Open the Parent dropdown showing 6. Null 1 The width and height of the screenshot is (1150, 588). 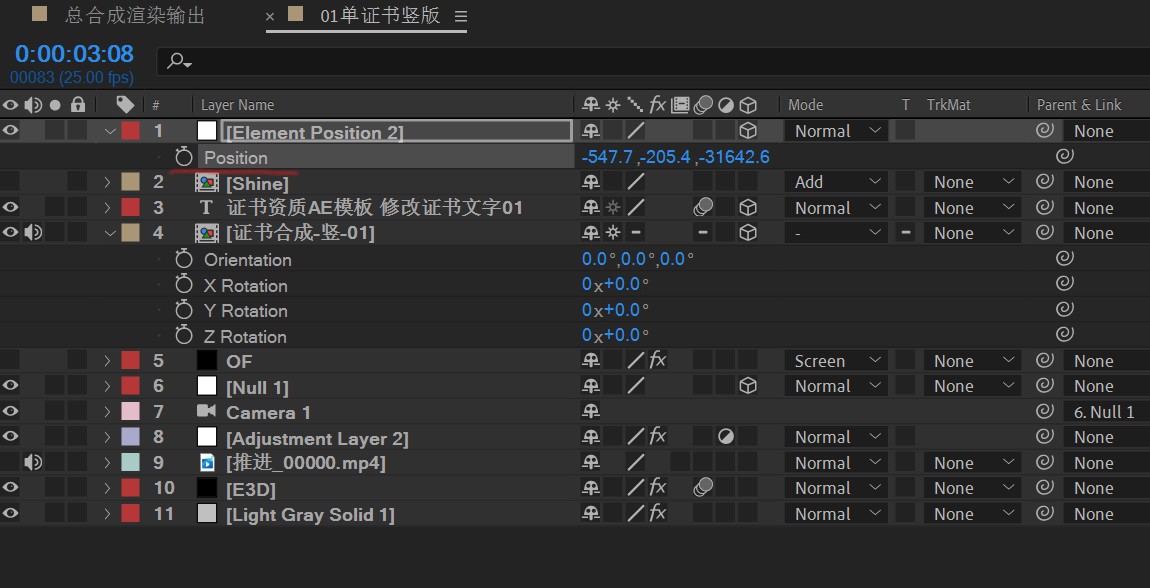click(1106, 412)
